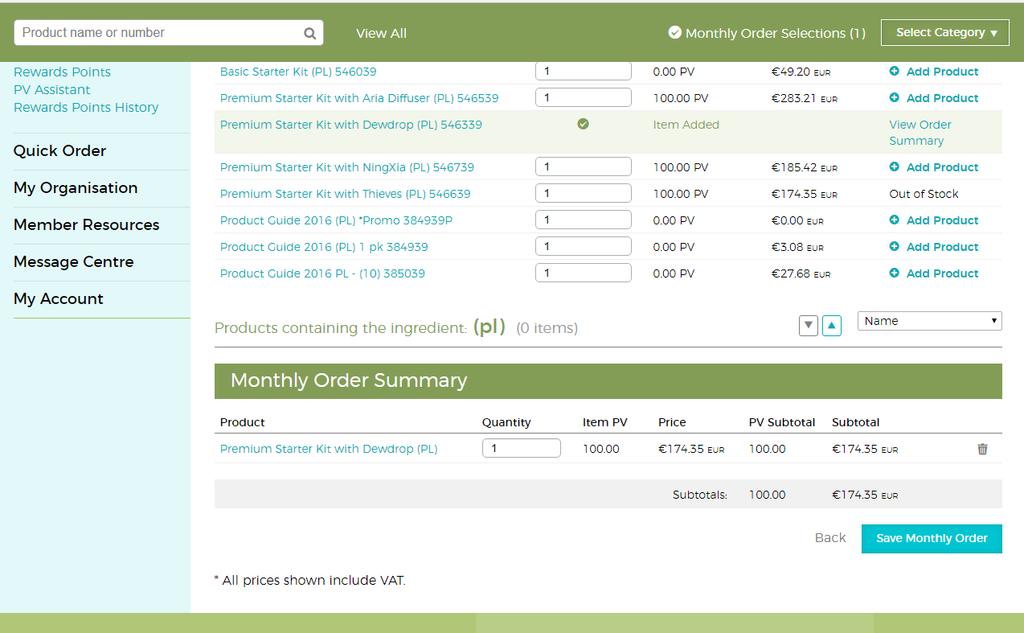Add Product for Product Guide PL (10)

[942, 273]
